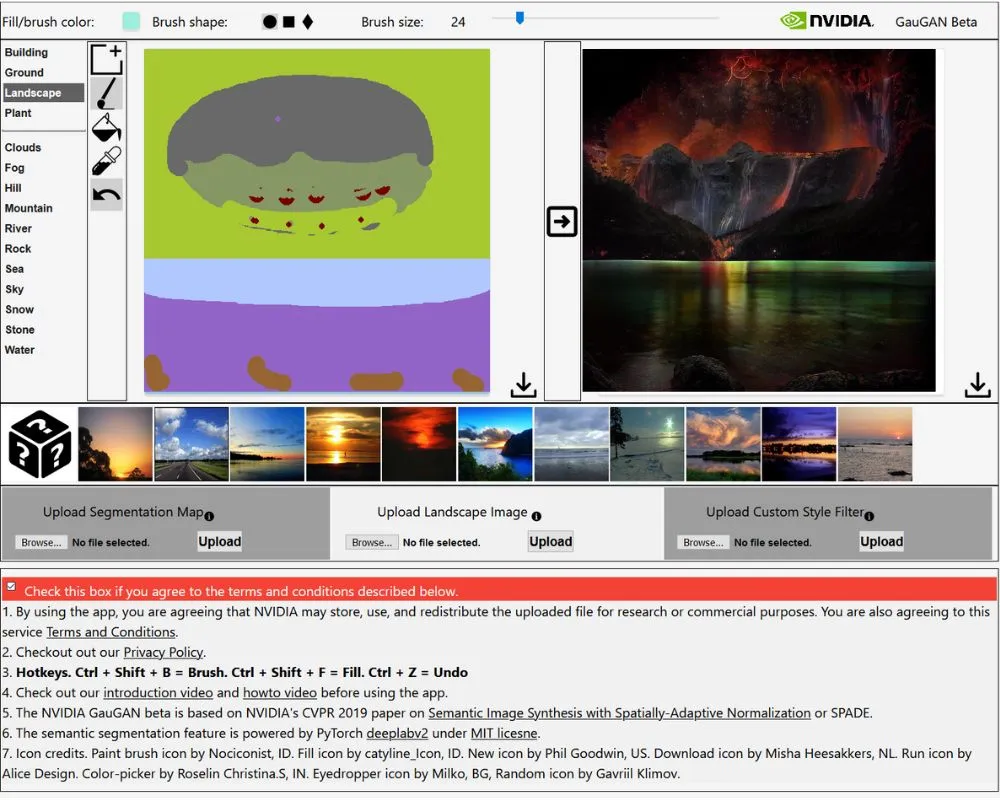Toggle the terms and conditions checkbox

[11, 586]
